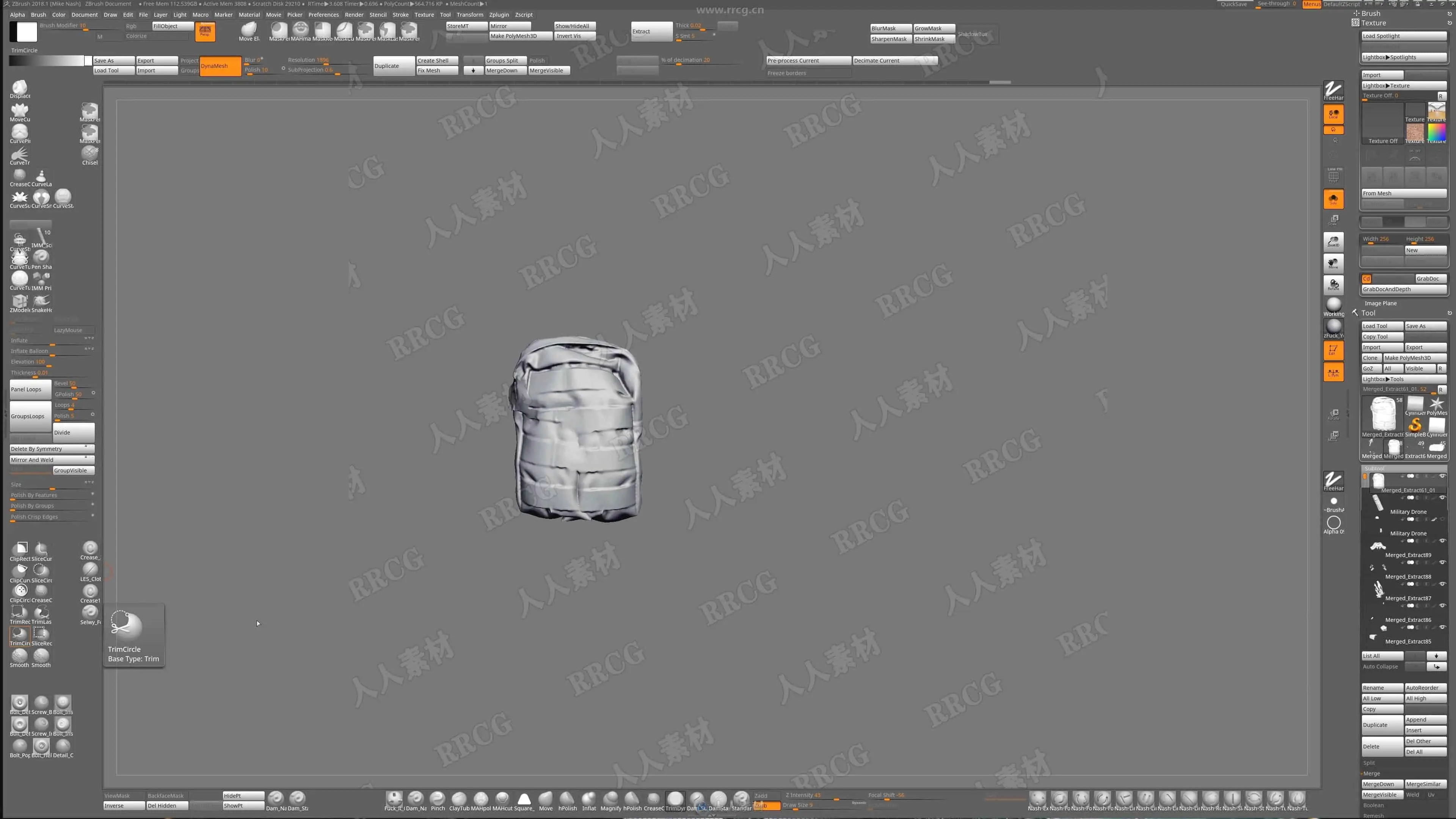
Task: Hide the Merged_Extract61_01 subtool via eye icon
Action: (1442, 476)
